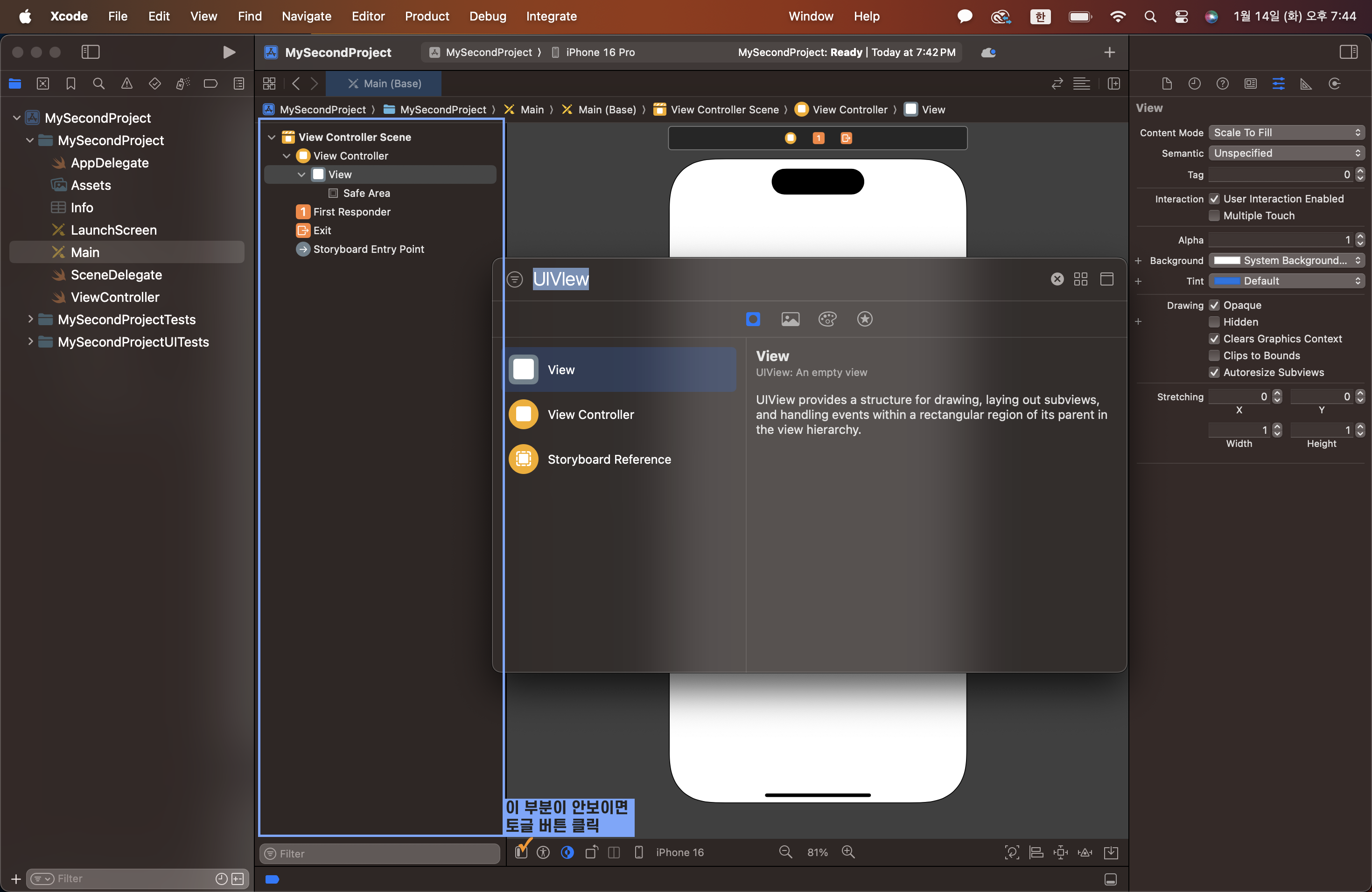Switch library to Colors tab
The height and width of the screenshot is (892, 1372).
[827, 319]
